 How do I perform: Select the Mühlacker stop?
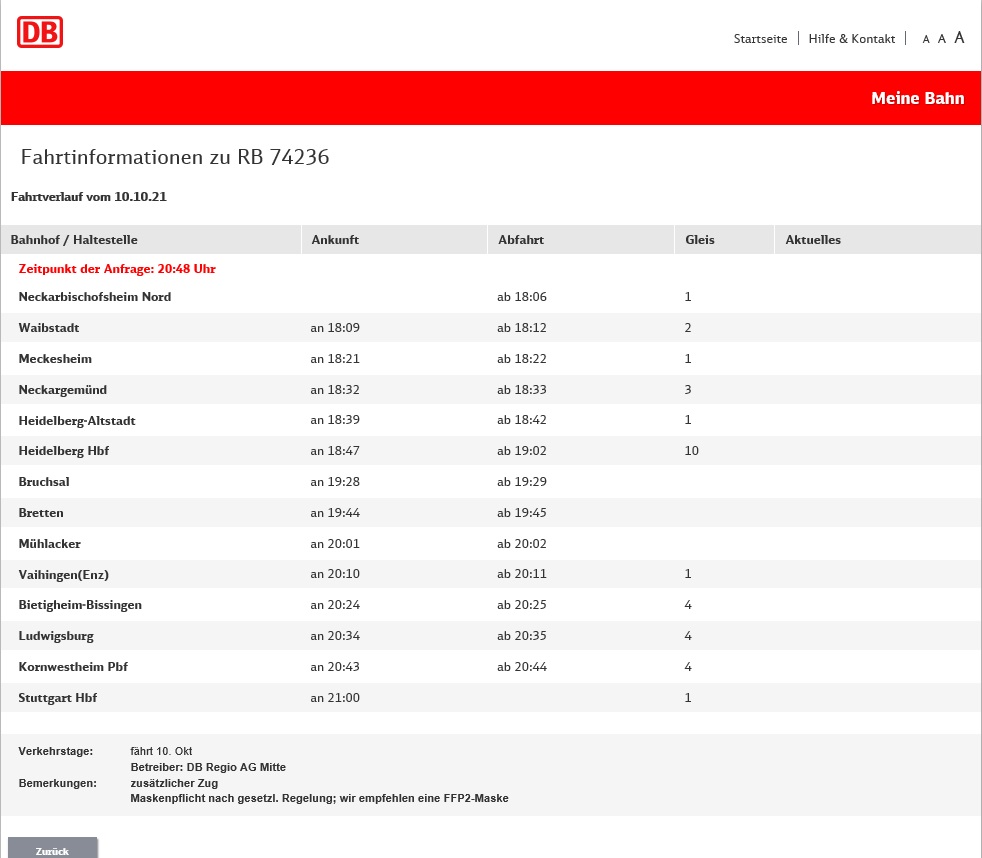pos(50,544)
